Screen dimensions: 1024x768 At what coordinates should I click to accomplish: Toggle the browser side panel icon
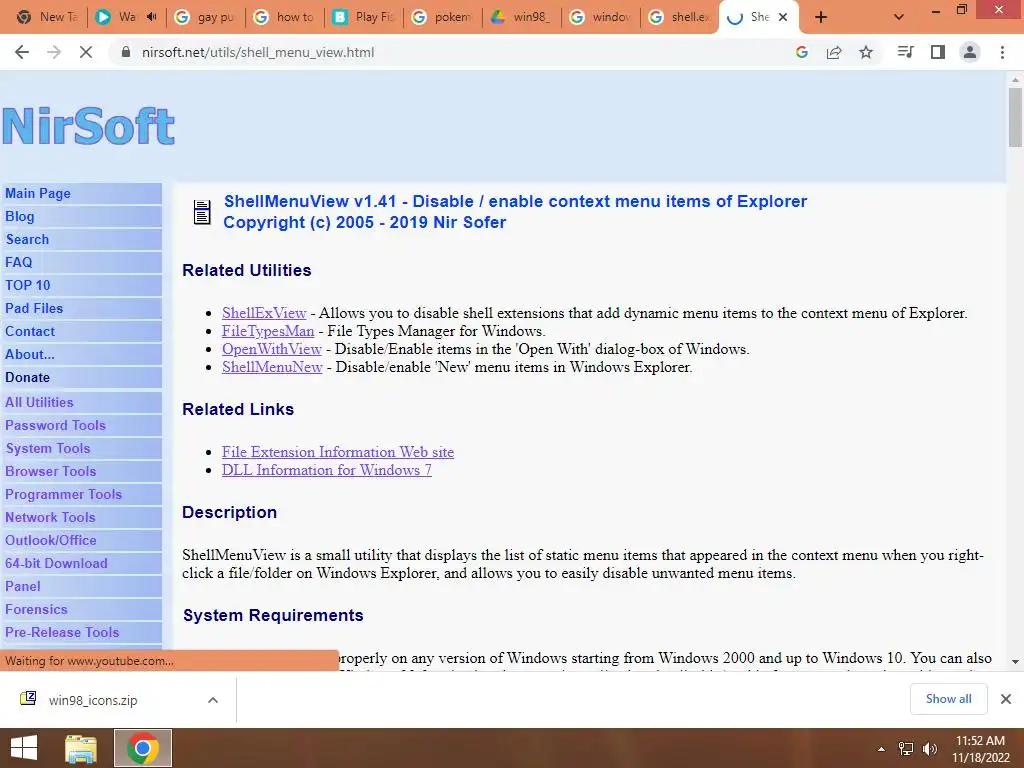[x=938, y=52]
